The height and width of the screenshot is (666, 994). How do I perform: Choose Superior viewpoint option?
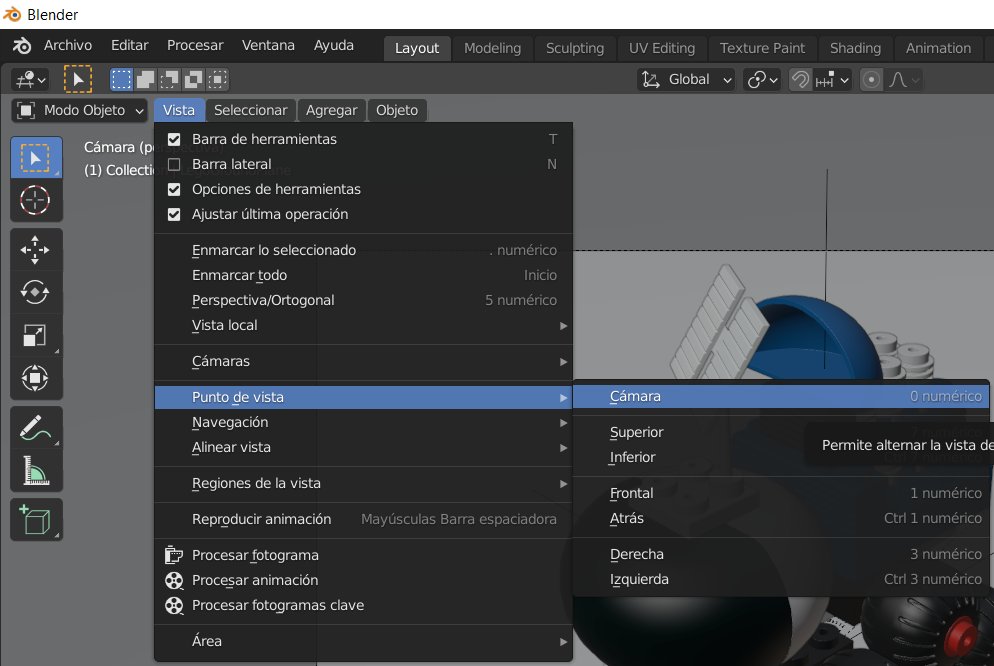click(781, 433)
